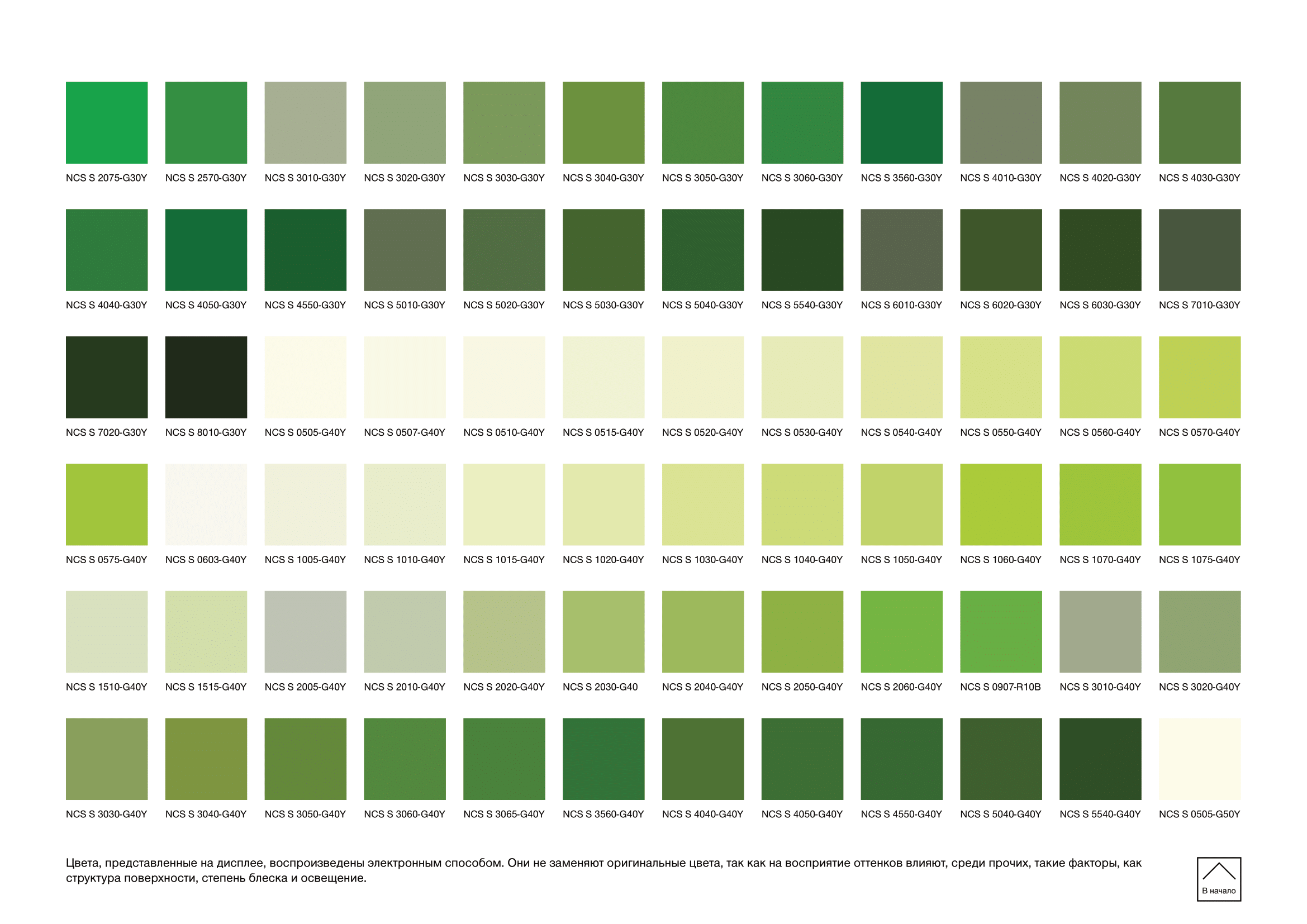Click the label text 'NCS S 4020-G30Y'

tap(1100, 178)
